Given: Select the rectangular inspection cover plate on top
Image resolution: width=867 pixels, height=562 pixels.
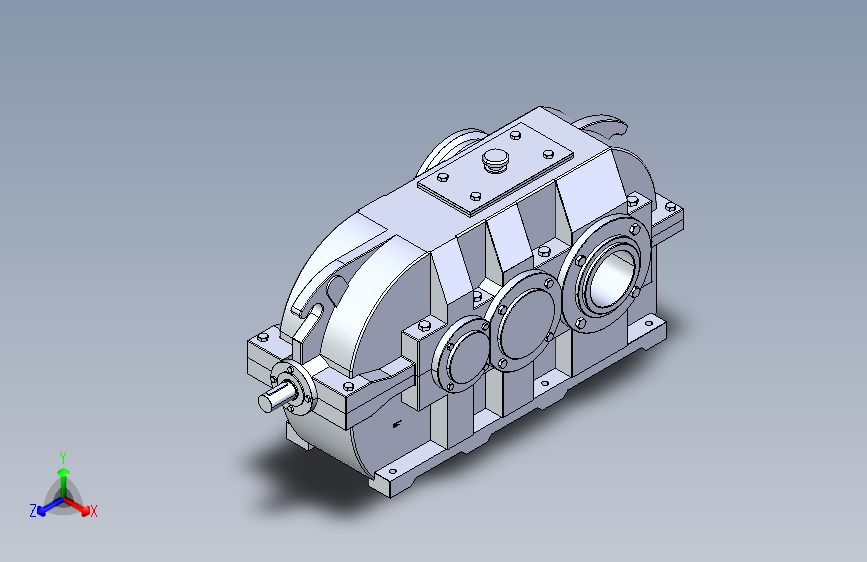Looking at the screenshot, I should (495, 168).
